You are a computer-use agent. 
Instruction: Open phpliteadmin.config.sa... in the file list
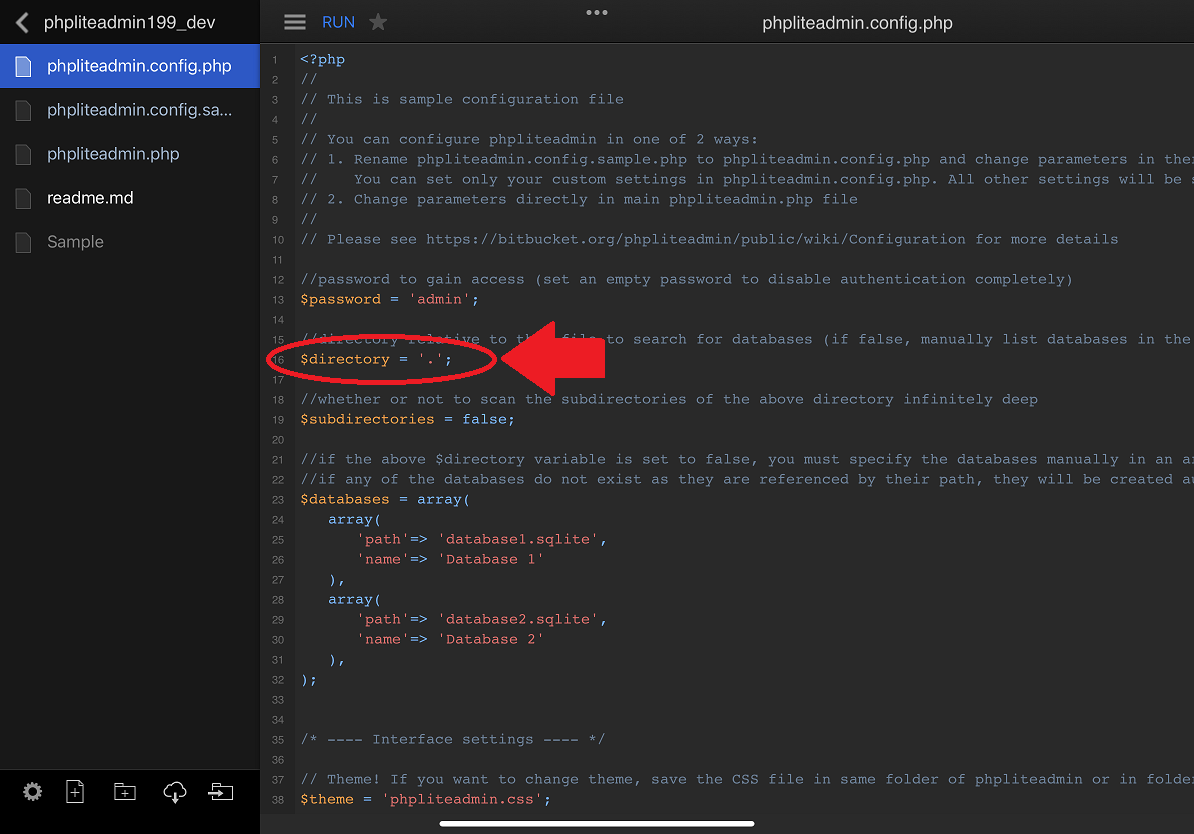(x=129, y=110)
